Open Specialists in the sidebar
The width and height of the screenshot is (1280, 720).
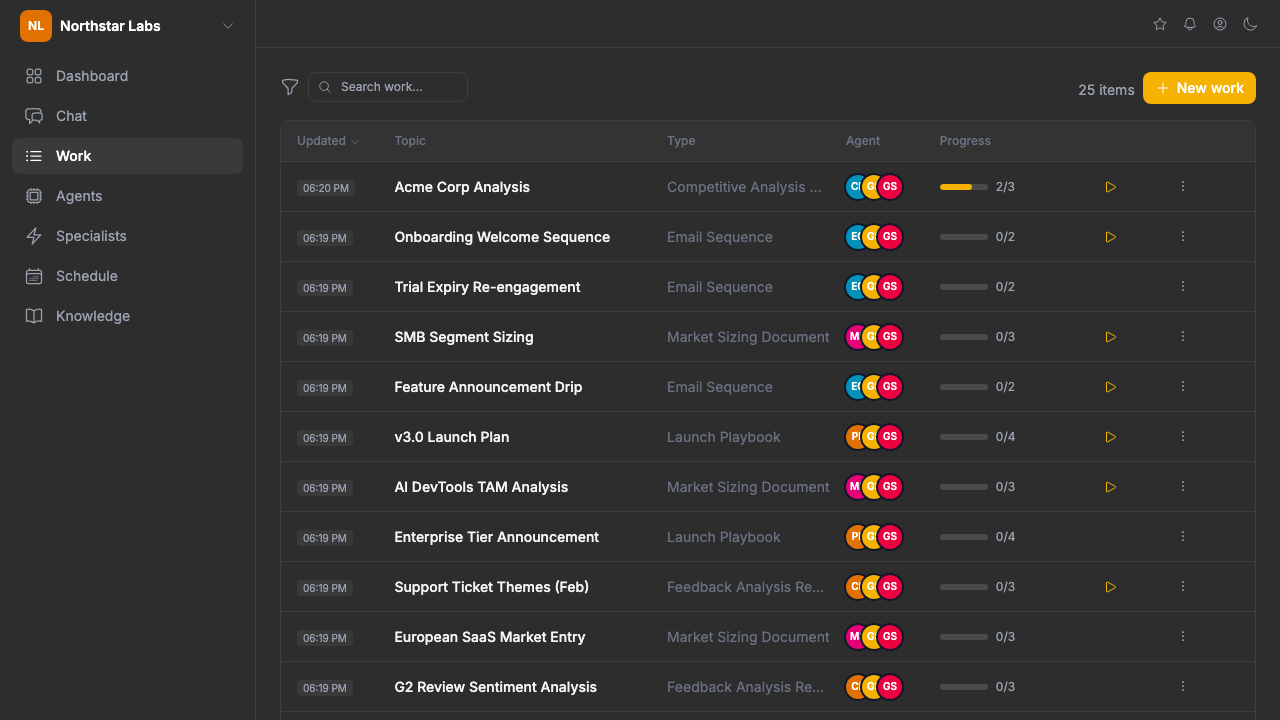127,236
